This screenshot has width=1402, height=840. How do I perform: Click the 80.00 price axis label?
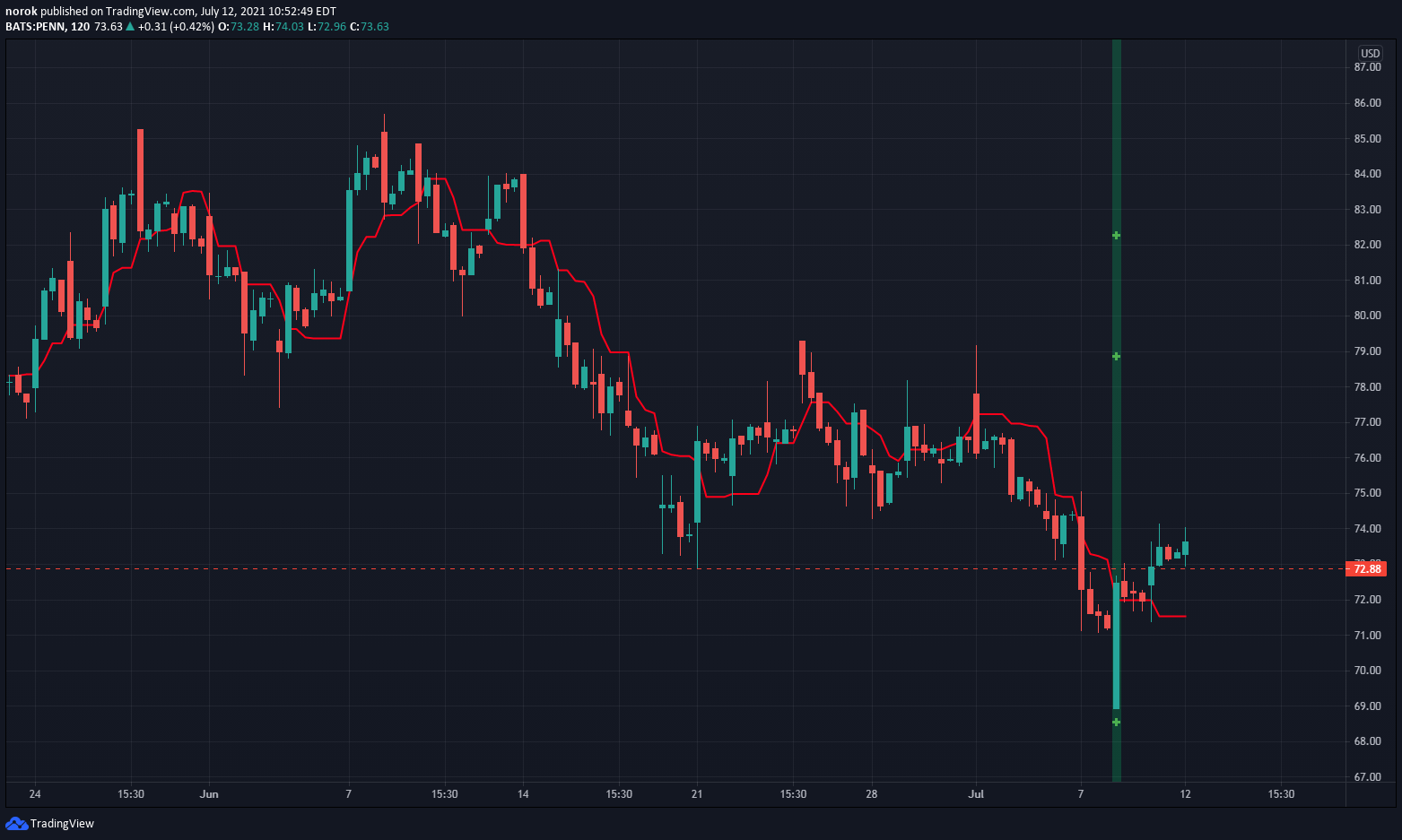(x=1367, y=316)
